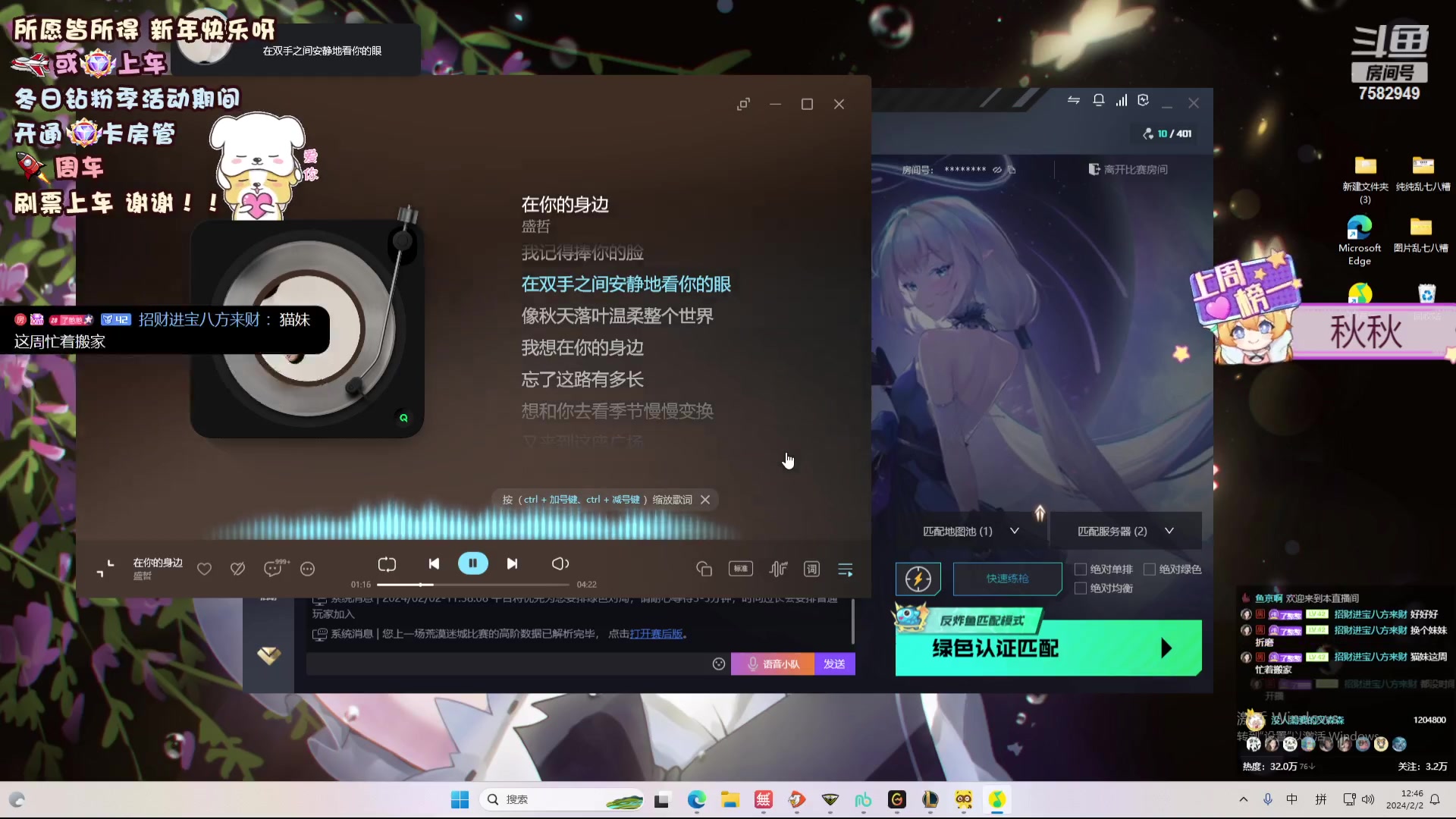
Task: Enable the 绝对单排 checkbox
Action: (x=1081, y=570)
